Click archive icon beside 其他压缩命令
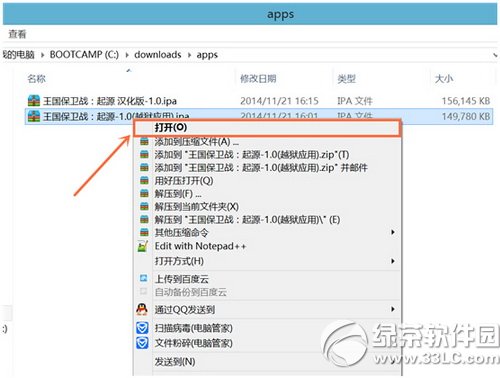Screen dimensions: 500x378 pyautogui.click(x=144, y=232)
